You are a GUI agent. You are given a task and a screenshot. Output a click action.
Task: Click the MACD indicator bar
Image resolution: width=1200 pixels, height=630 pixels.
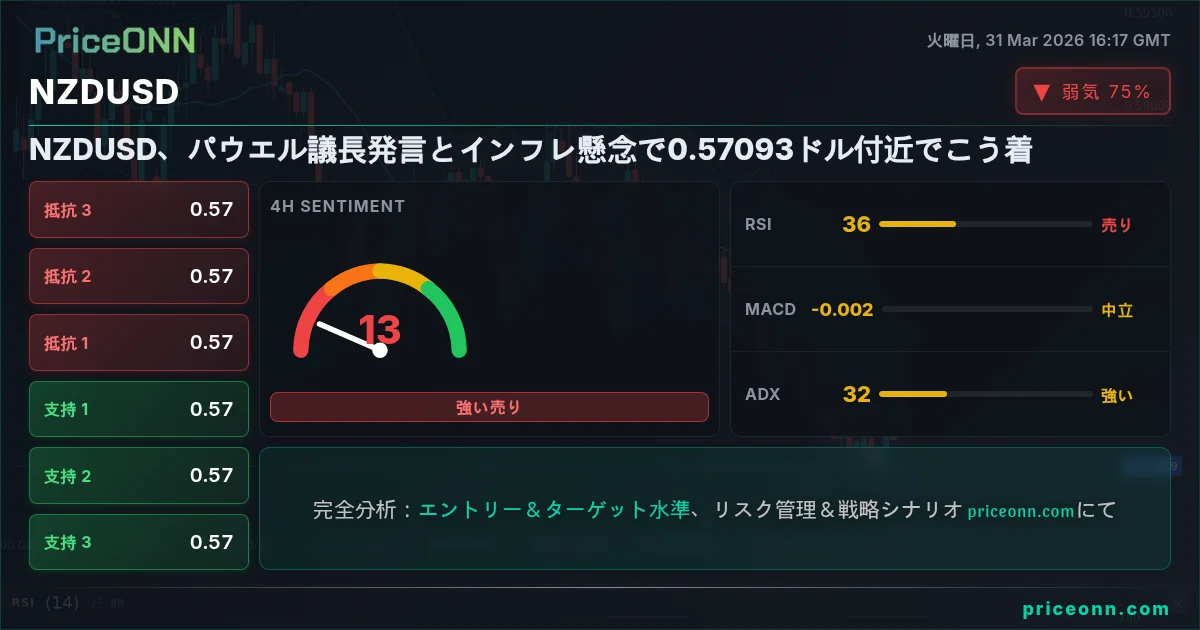point(987,310)
